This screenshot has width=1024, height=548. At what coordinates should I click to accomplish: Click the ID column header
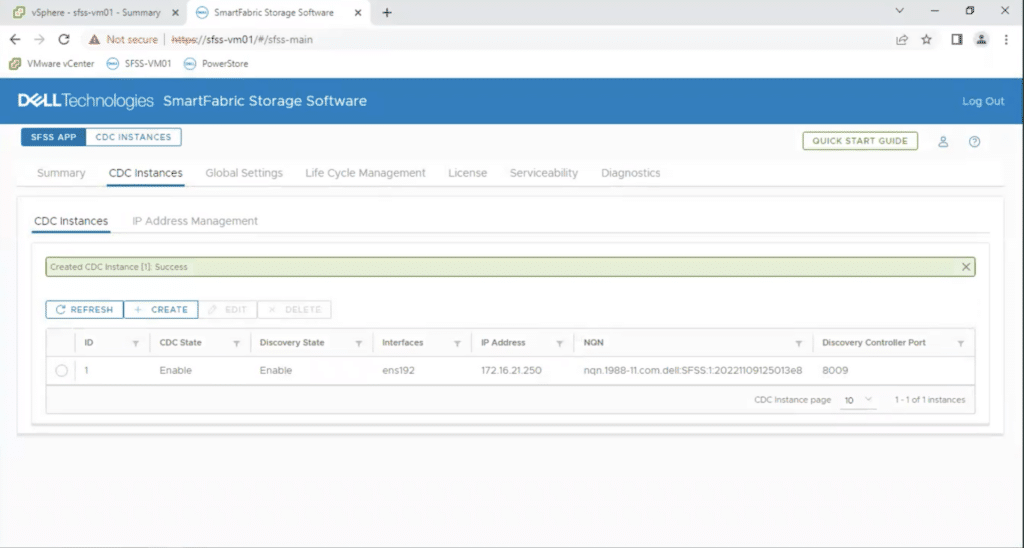click(x=89, y=342)
